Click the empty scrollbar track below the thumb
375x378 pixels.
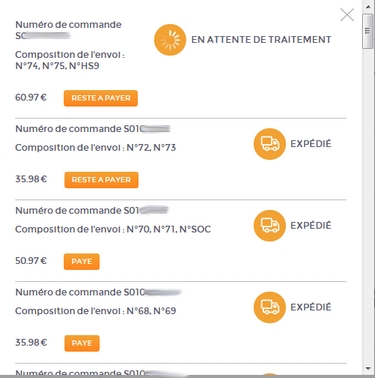(368, 207)
